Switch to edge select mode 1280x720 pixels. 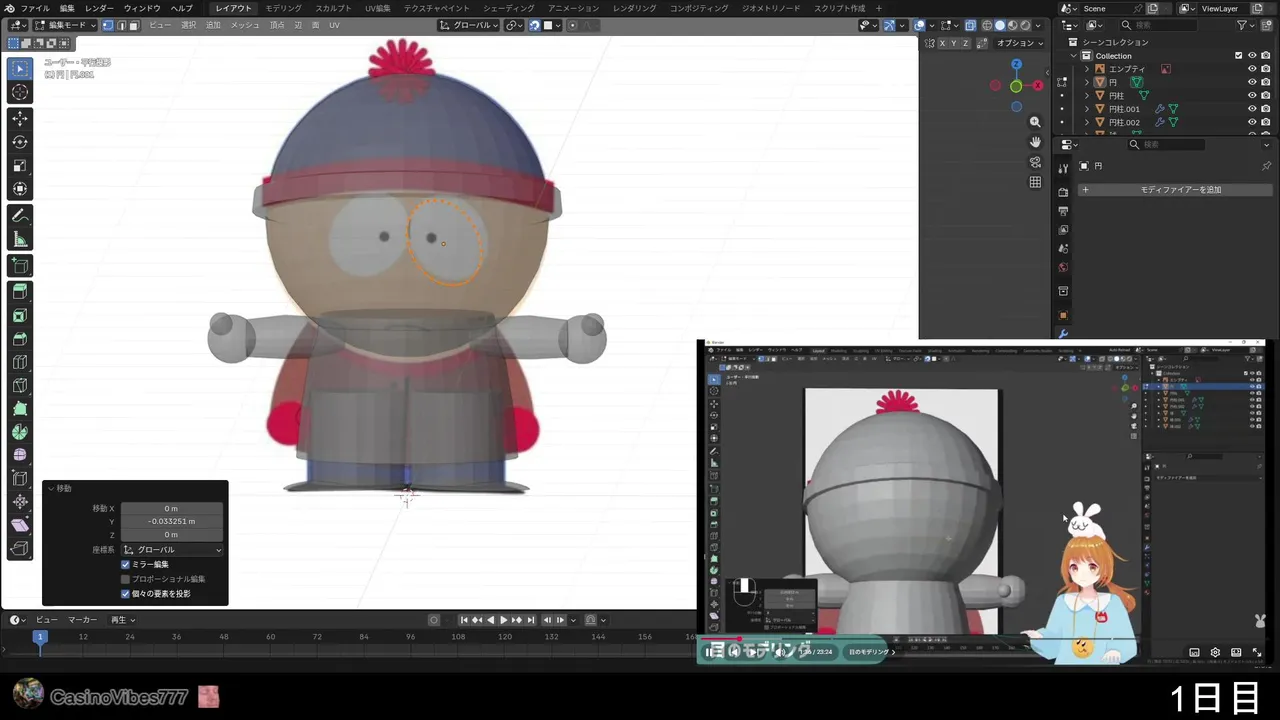tap(121, 25)
